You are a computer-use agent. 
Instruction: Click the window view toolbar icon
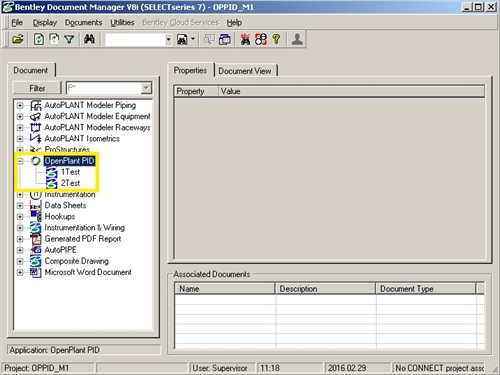click(225, 40)
